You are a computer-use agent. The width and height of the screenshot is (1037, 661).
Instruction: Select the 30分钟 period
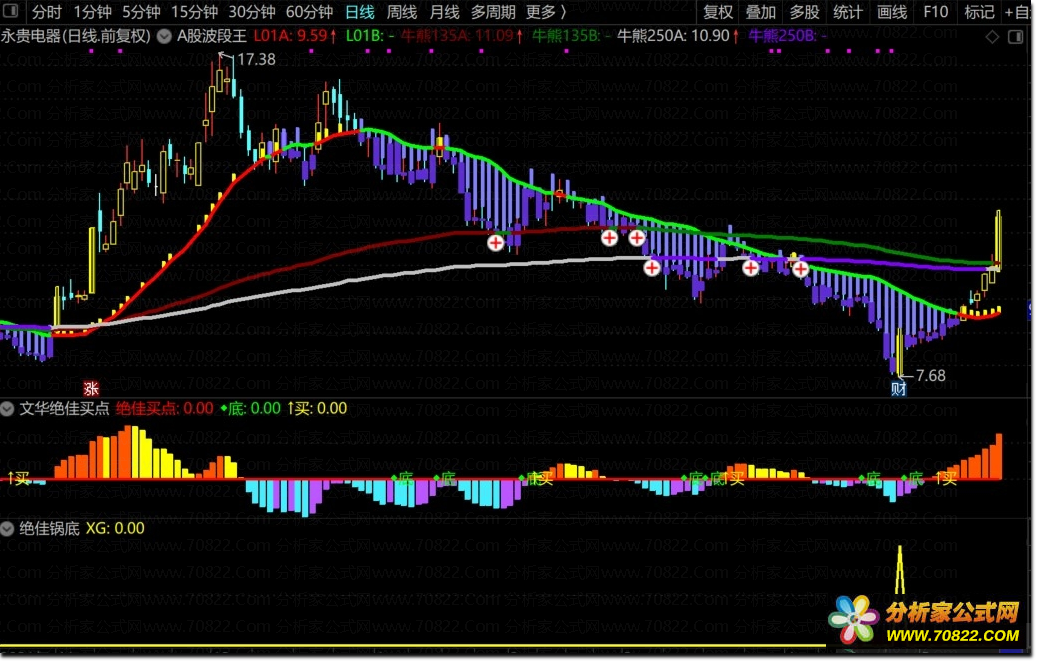coord(252,12)
